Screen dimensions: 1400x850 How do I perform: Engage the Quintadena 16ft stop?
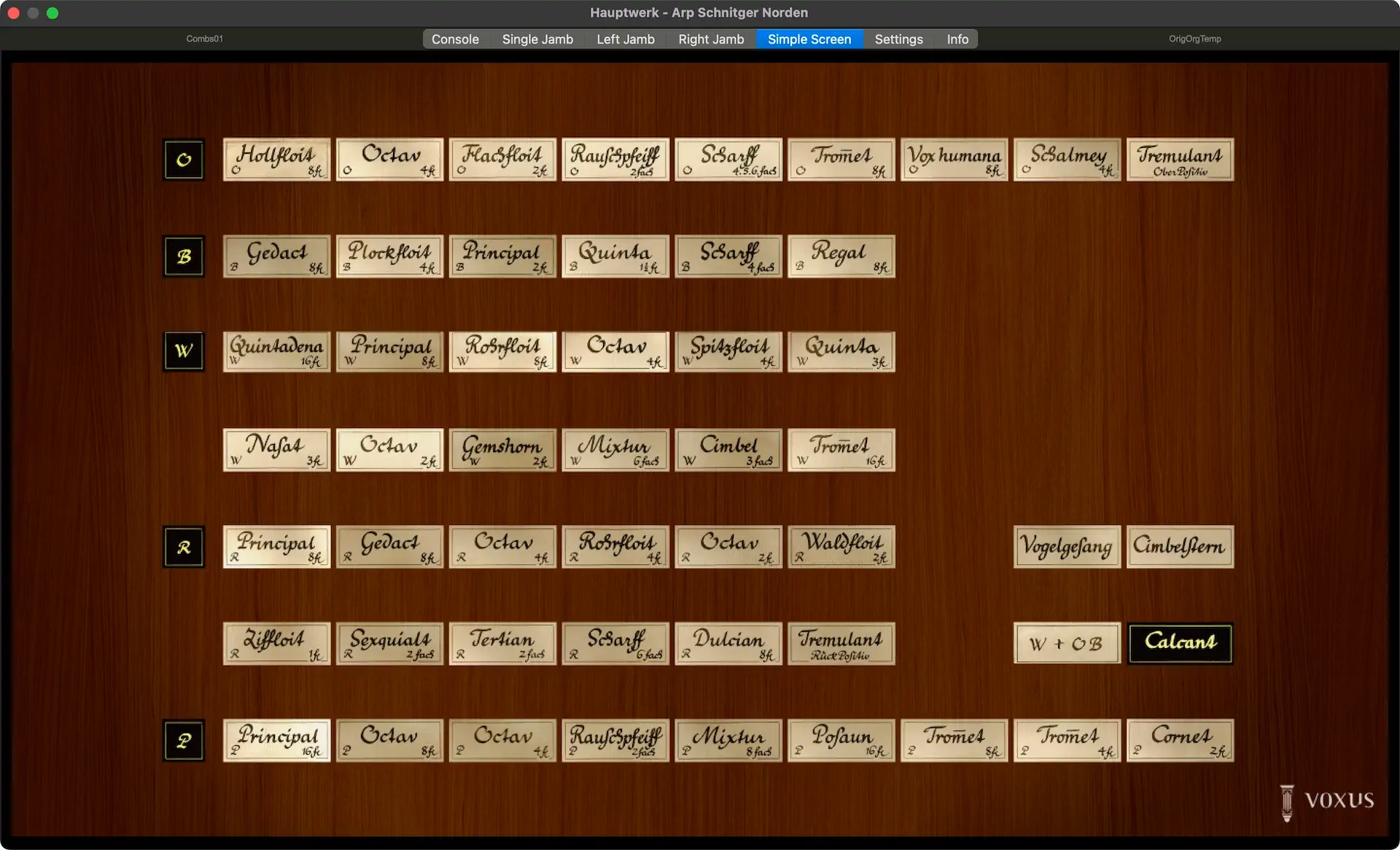276,351
